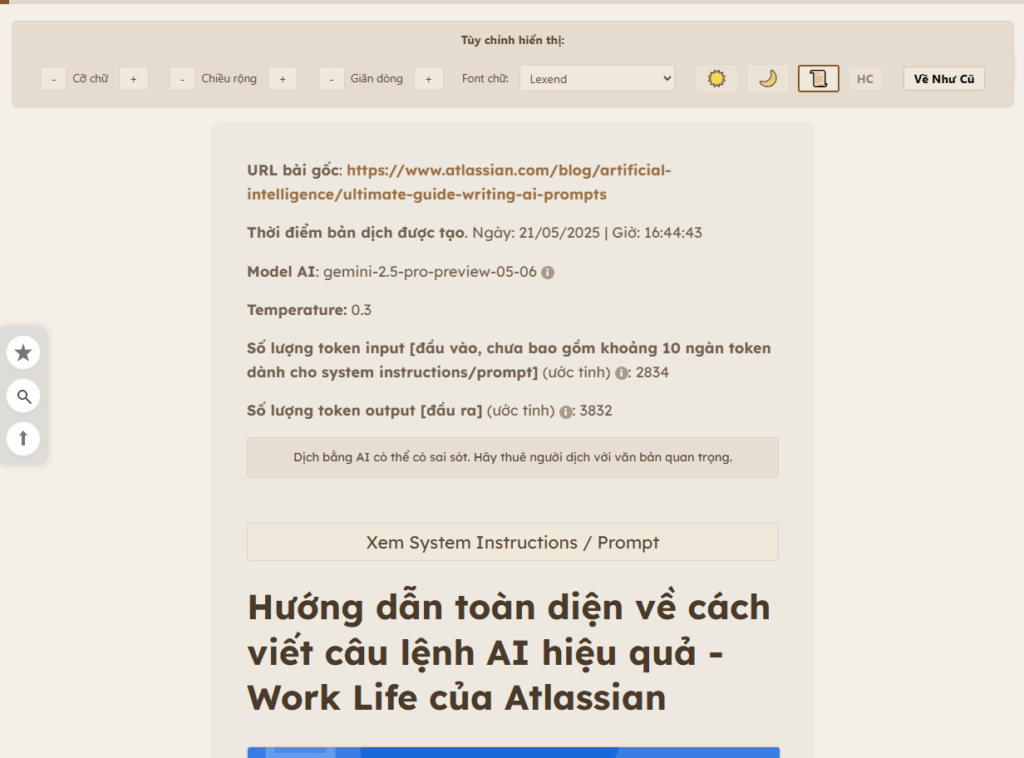The height and width of the screenshot is (758, 1024).
Task: Click the info icon after token output estimate
Action: [566, 411]
